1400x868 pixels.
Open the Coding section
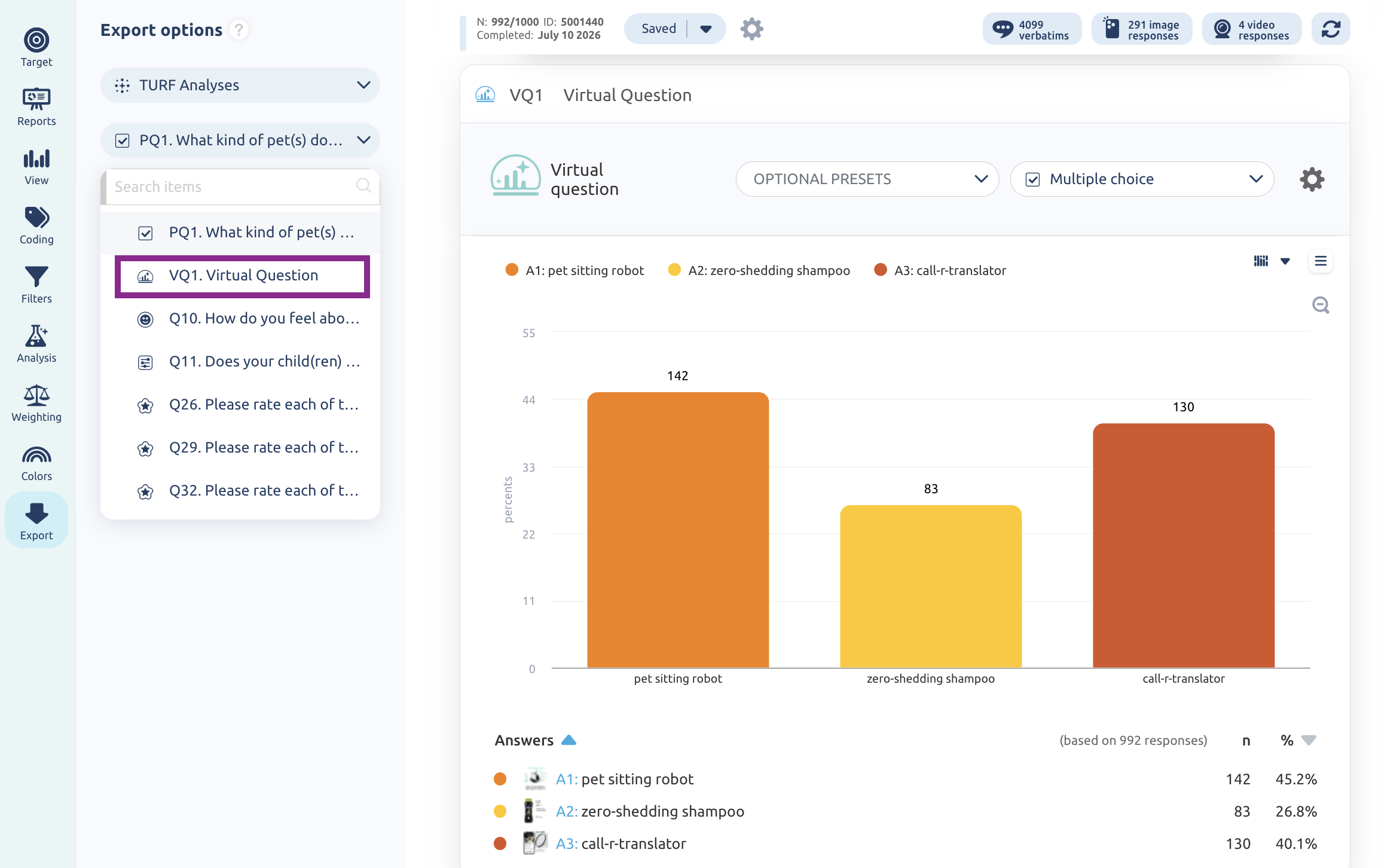pos(36,225)
